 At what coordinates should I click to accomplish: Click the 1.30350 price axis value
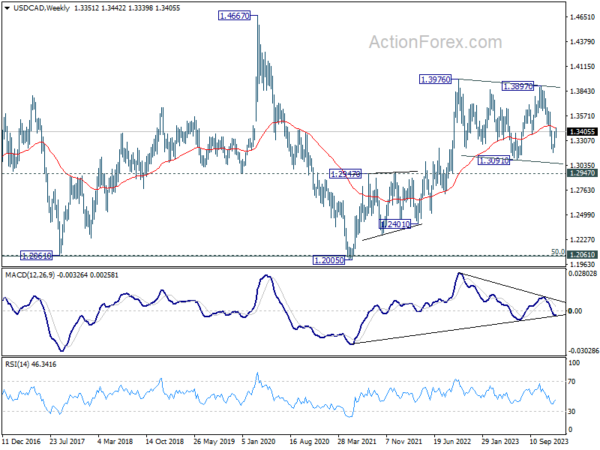(x=582, y=165)
